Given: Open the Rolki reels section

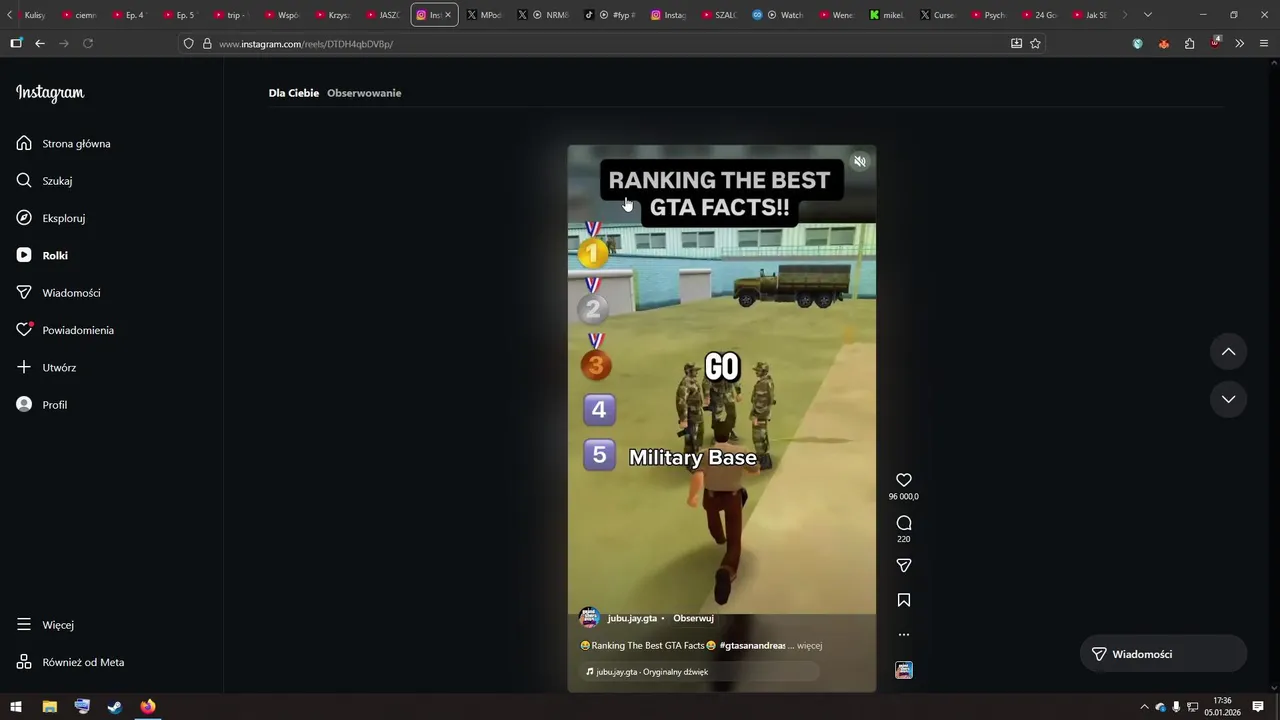Looking at the screenshot, I should [43, 255].
